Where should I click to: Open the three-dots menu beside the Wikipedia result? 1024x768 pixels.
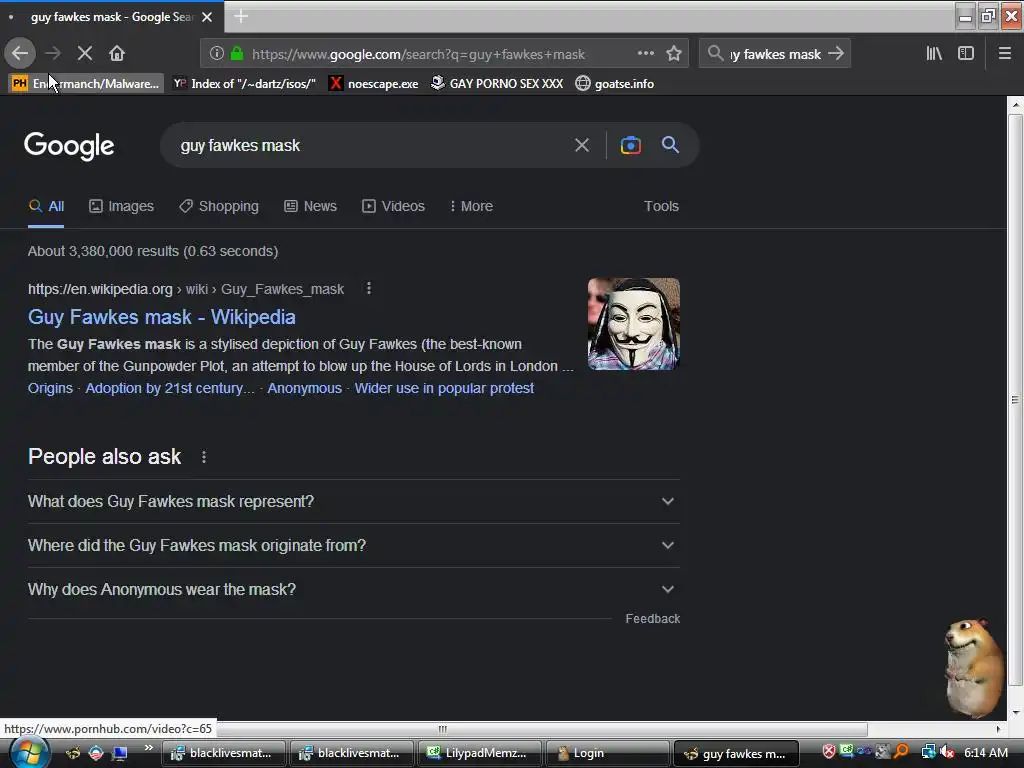pos(369,288)
